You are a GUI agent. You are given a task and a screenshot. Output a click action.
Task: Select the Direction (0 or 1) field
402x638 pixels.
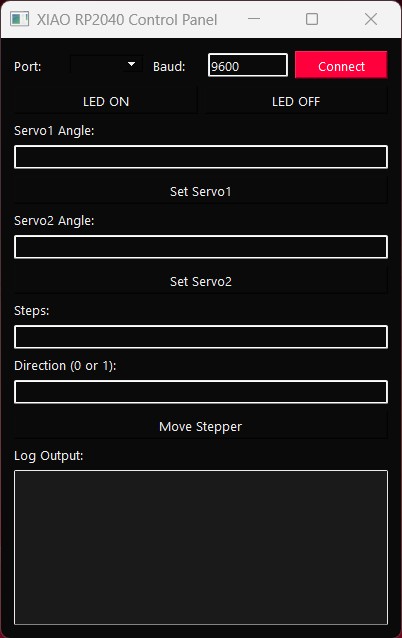tap(201, 392)
